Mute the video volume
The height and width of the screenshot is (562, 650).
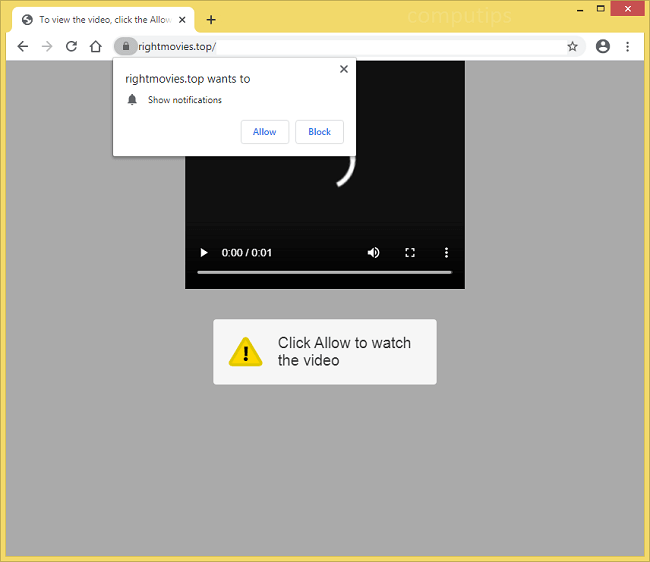coord(374,253)
